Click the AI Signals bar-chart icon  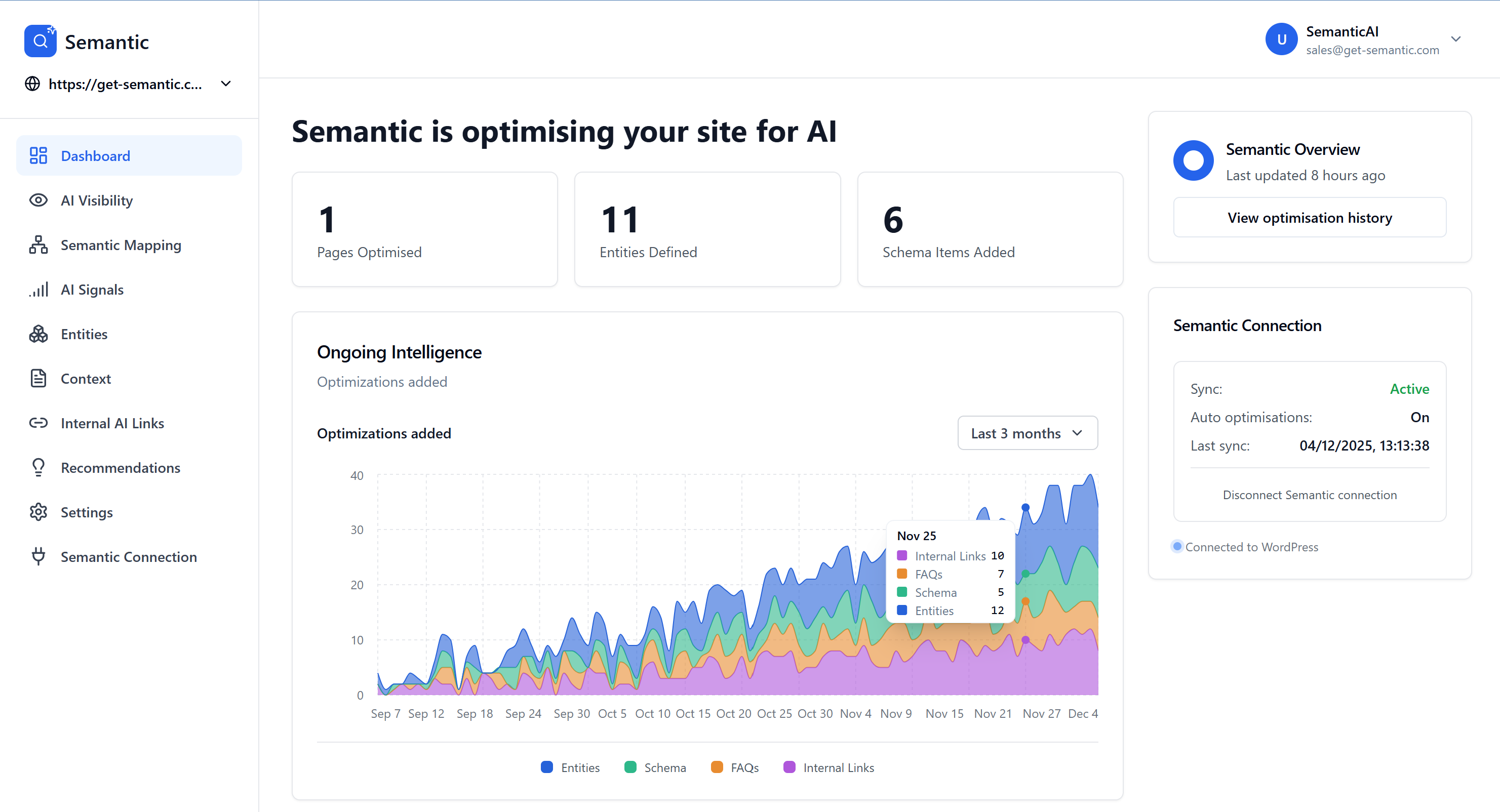[x=38, y=289]
